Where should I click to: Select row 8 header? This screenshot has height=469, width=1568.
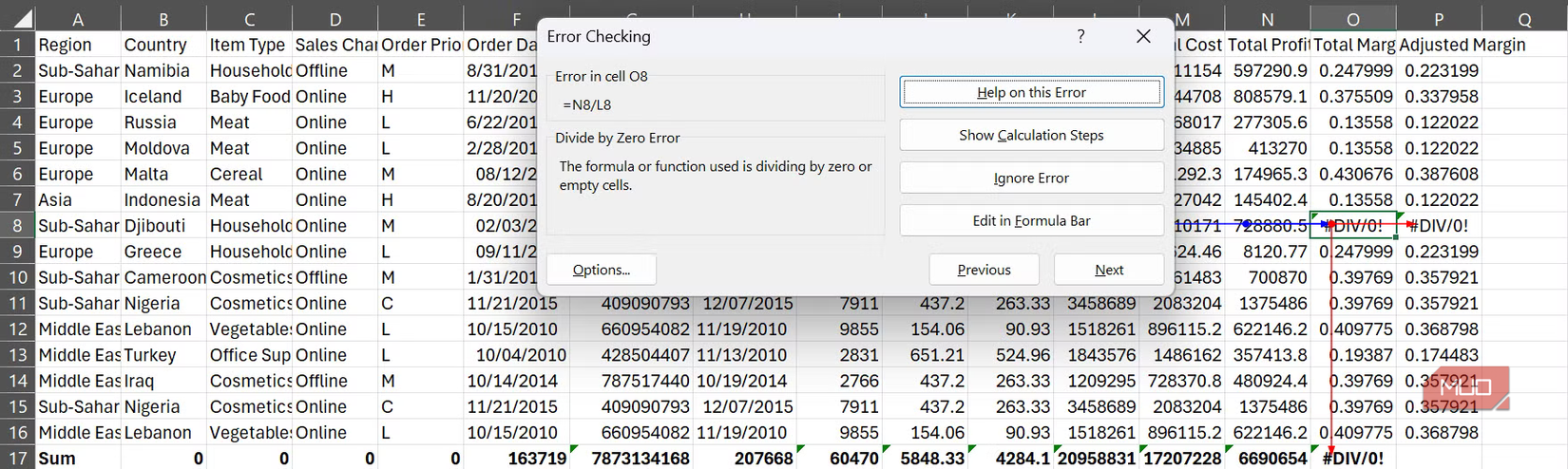17,226
